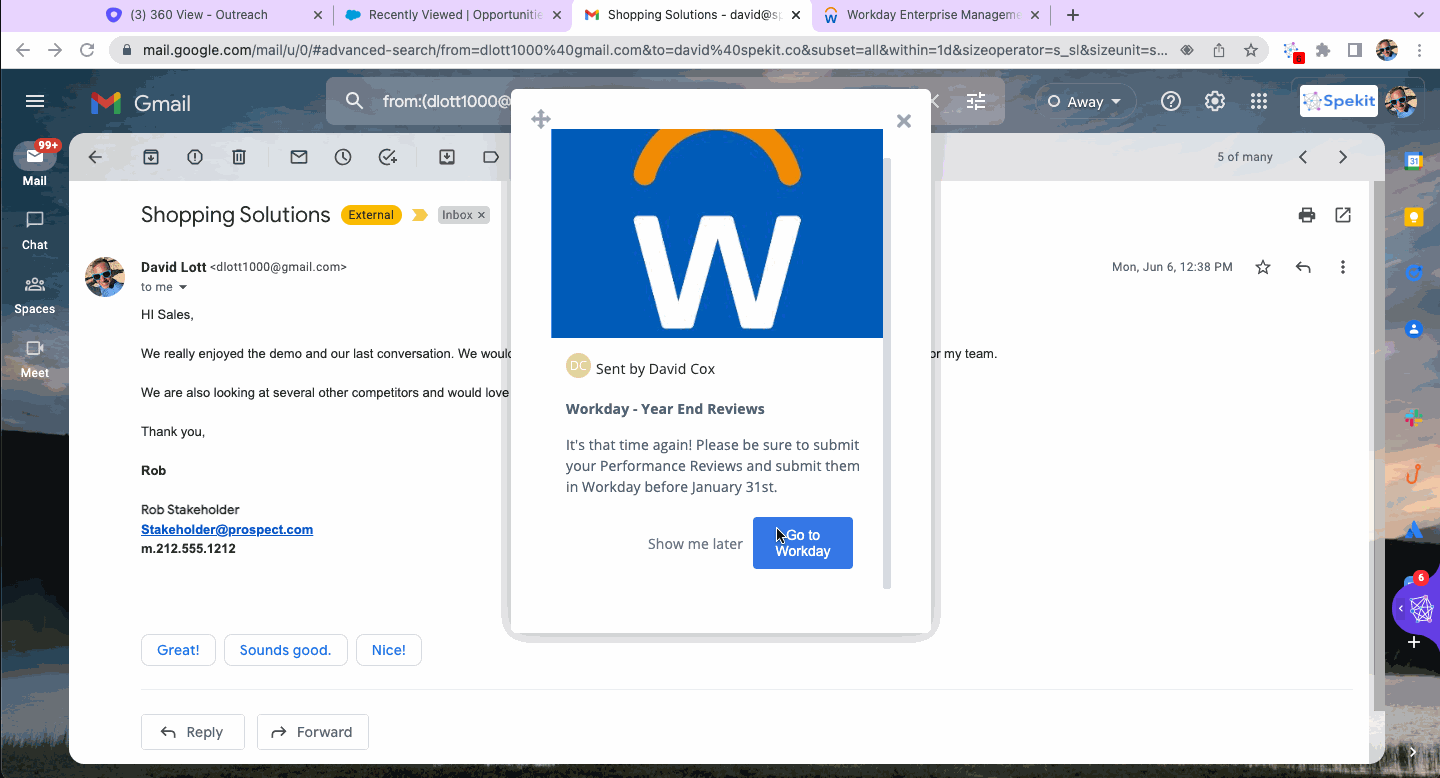Viewport: 1440px width, 778px height.
Task: Go back to the email list
Action: click(95, 157)
